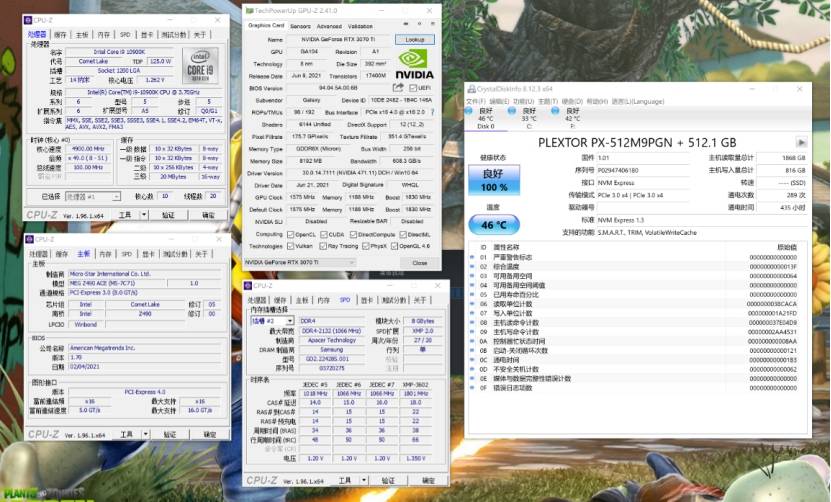Click the Lookup button in GPU-Z
This screenshot has height=502, width=831.
point(414,39)
